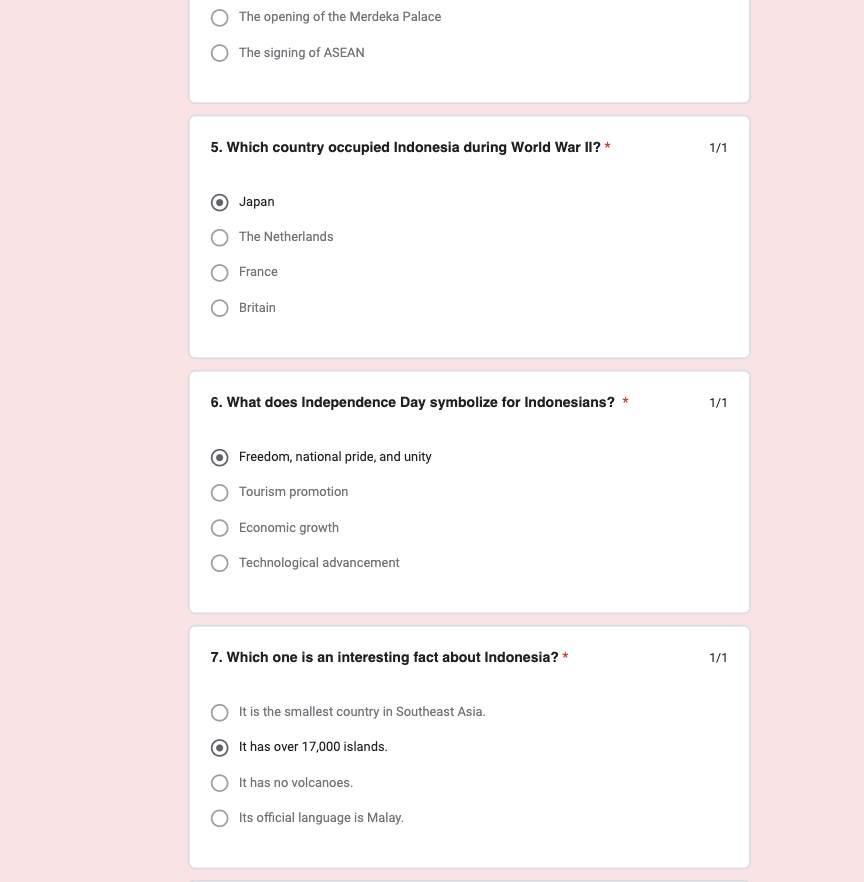Screen dimensions: 864x882
Task: Choose The Netherlands answer option
Action: coord(220,237)
